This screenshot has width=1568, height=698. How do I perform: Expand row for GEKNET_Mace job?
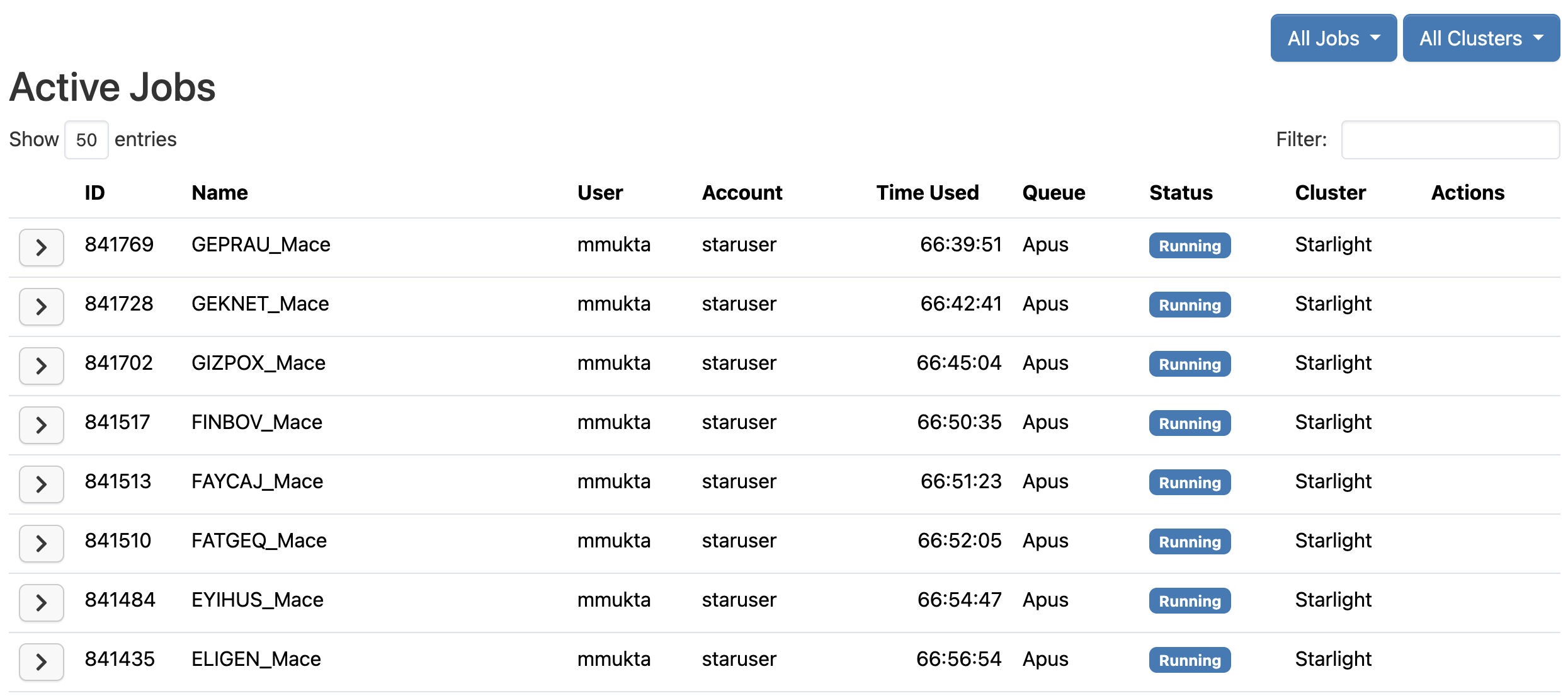41,306
